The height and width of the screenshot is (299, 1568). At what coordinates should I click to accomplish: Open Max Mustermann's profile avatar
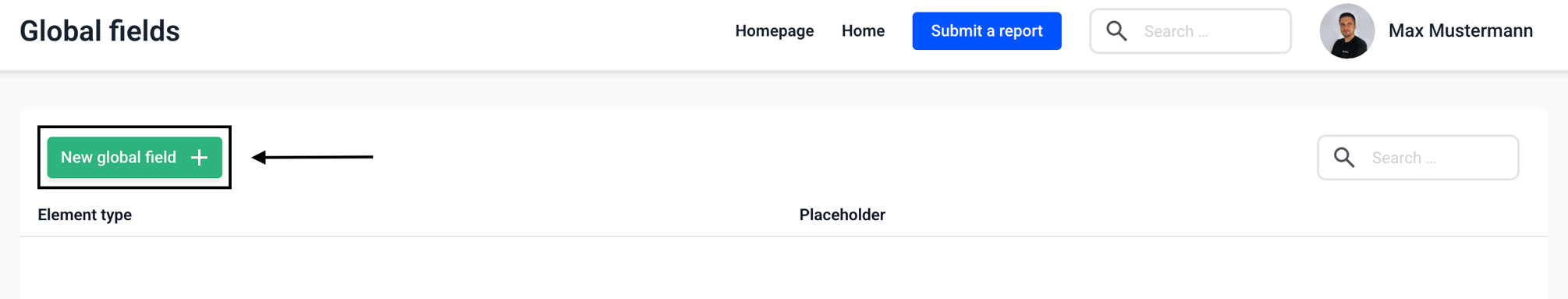click(x=1347, y=31)
